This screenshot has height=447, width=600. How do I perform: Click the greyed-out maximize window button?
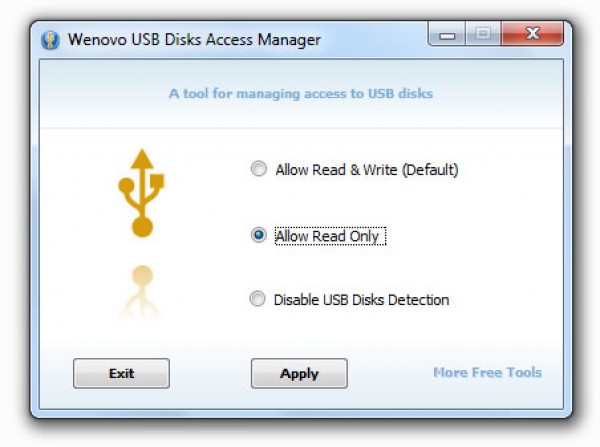tap(483, 37)
